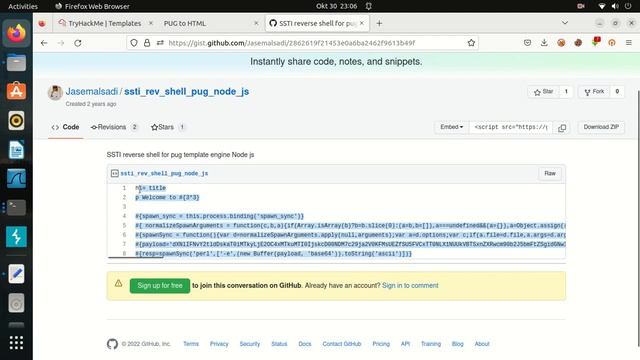
Task: Open the gist Revisions tab
Action: pos(114,127)
